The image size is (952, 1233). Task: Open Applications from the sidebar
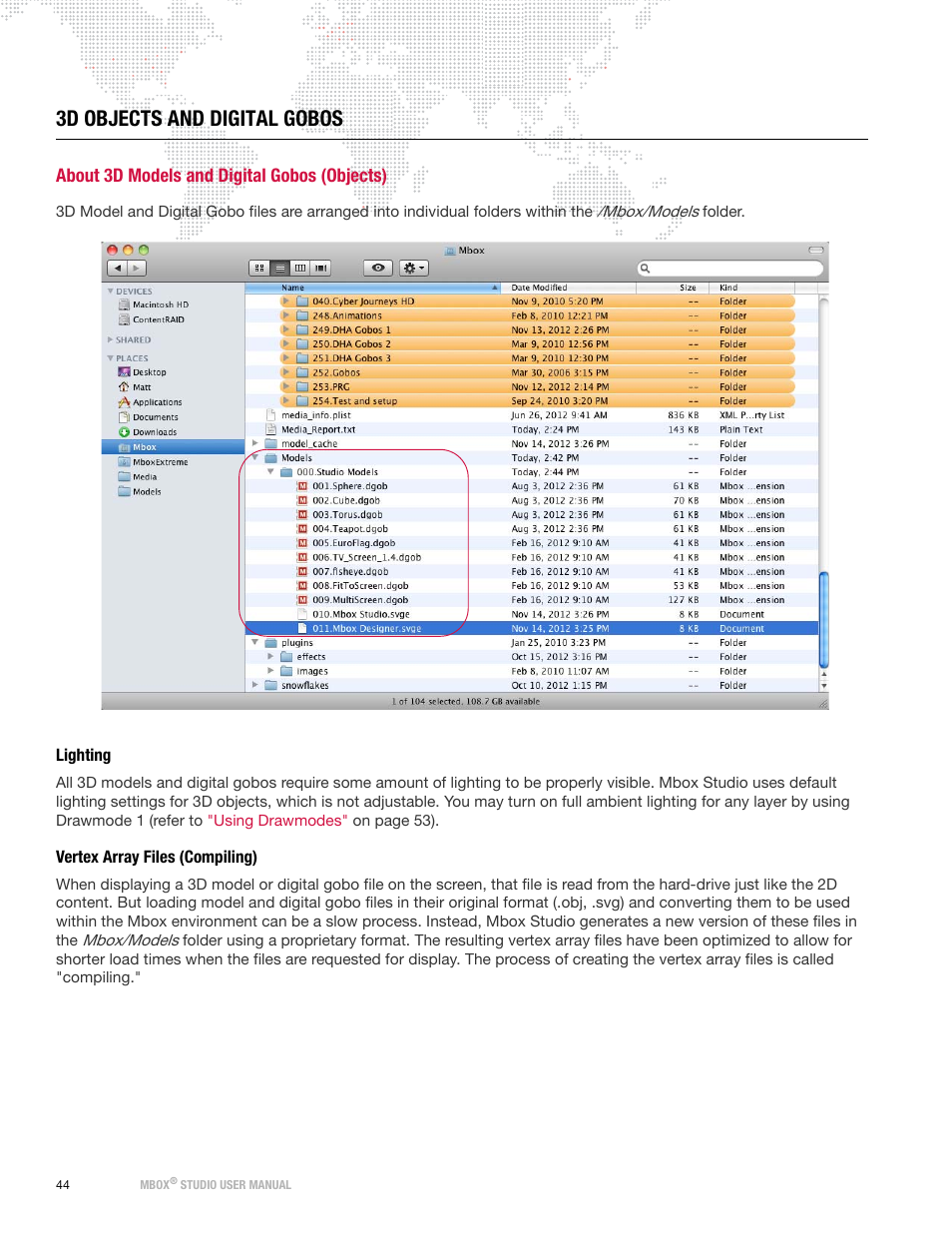[x=151, y=402]
